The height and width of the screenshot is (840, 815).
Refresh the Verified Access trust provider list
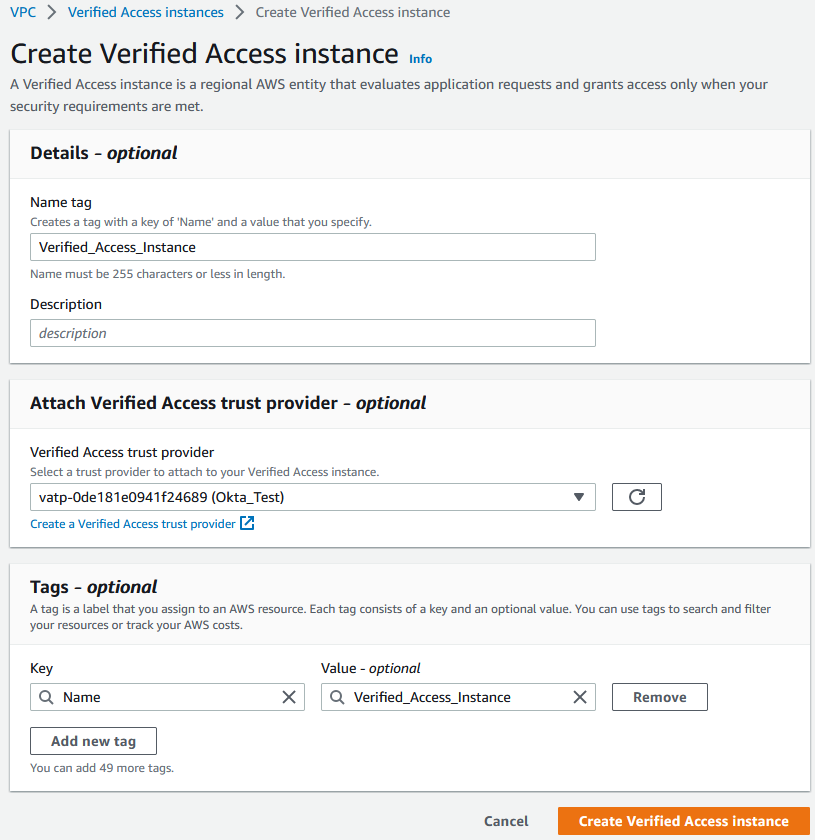pyautogui.click(x=637, y=497)
